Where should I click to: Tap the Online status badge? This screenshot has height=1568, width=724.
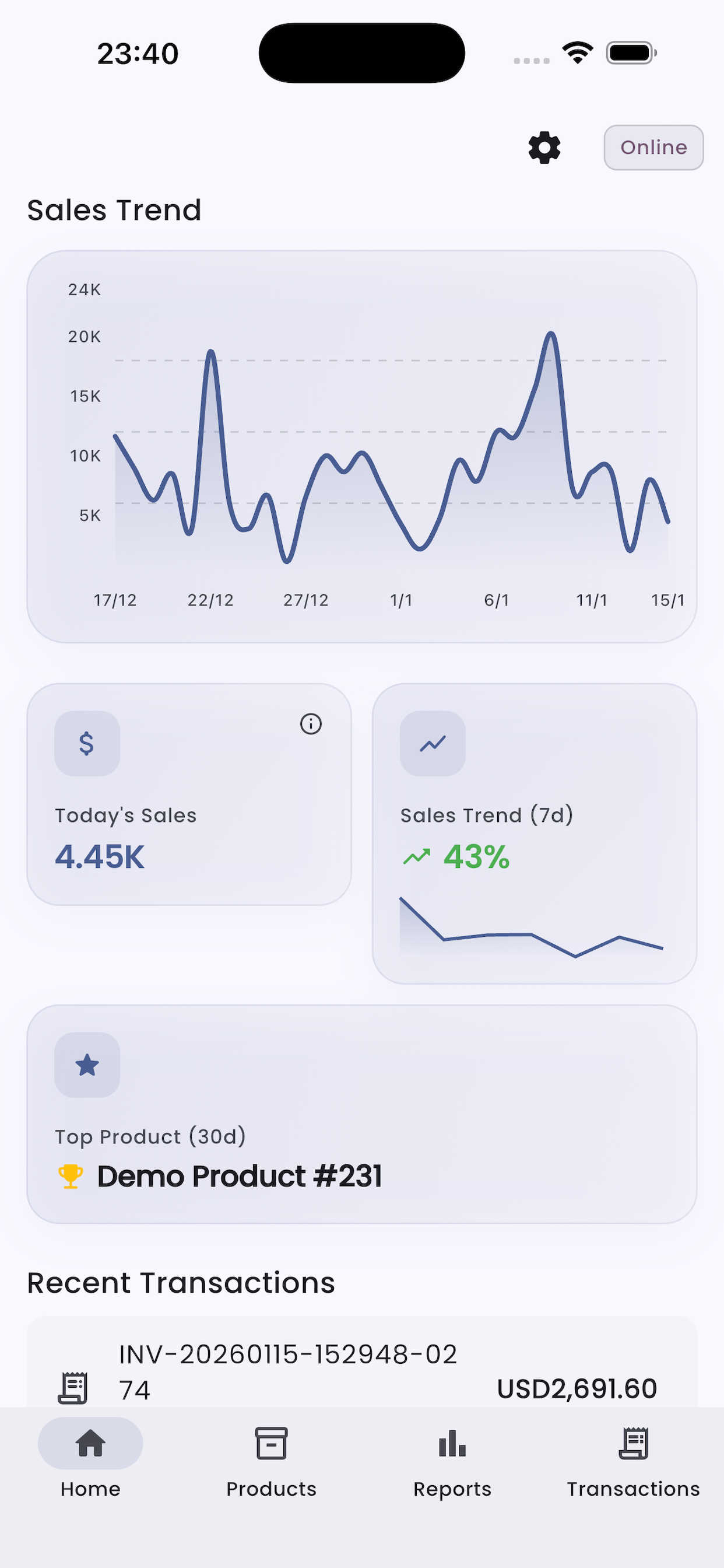(x=653, y=148)
